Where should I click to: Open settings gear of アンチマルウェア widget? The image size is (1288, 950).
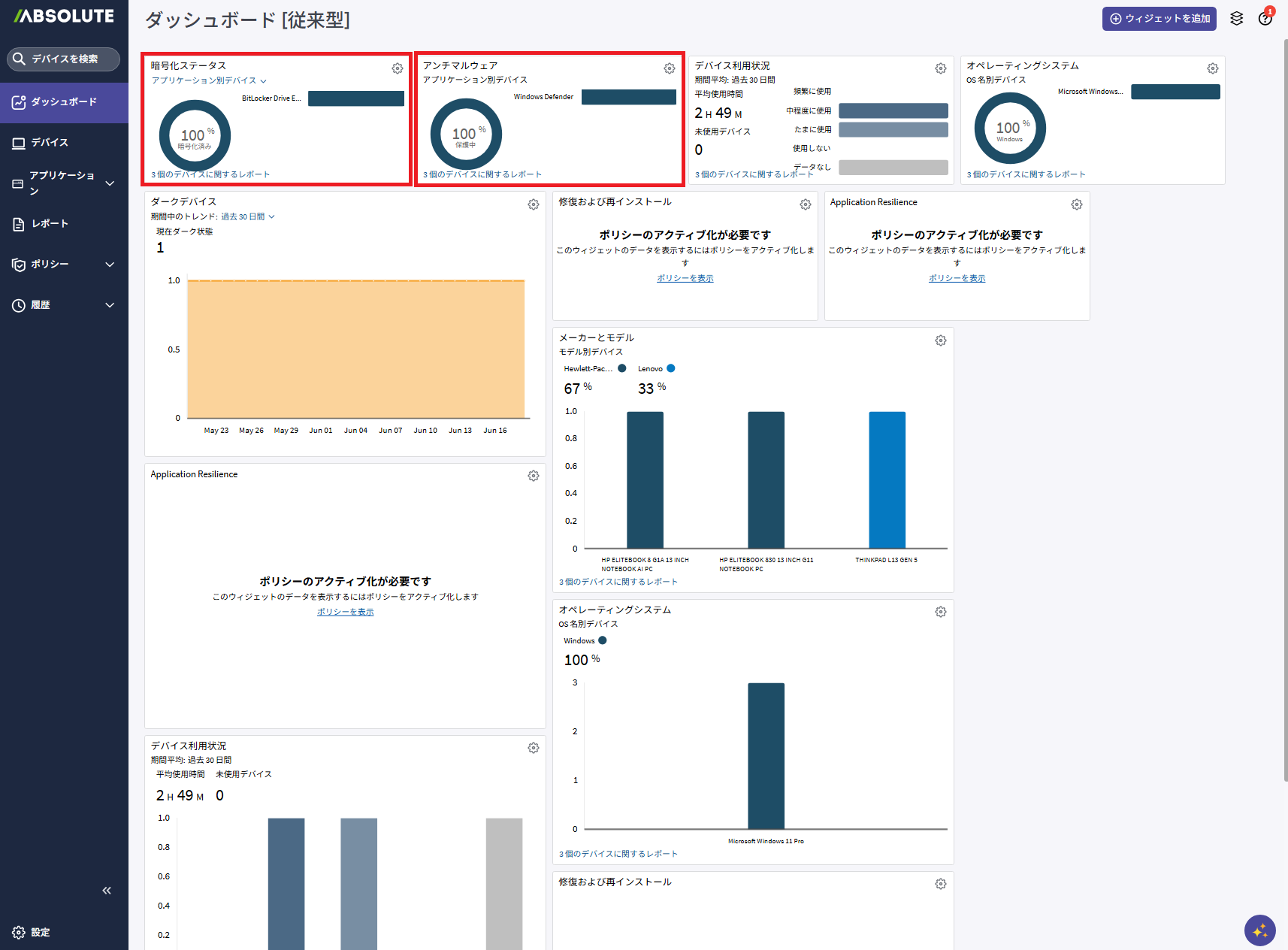coord(670,68)
